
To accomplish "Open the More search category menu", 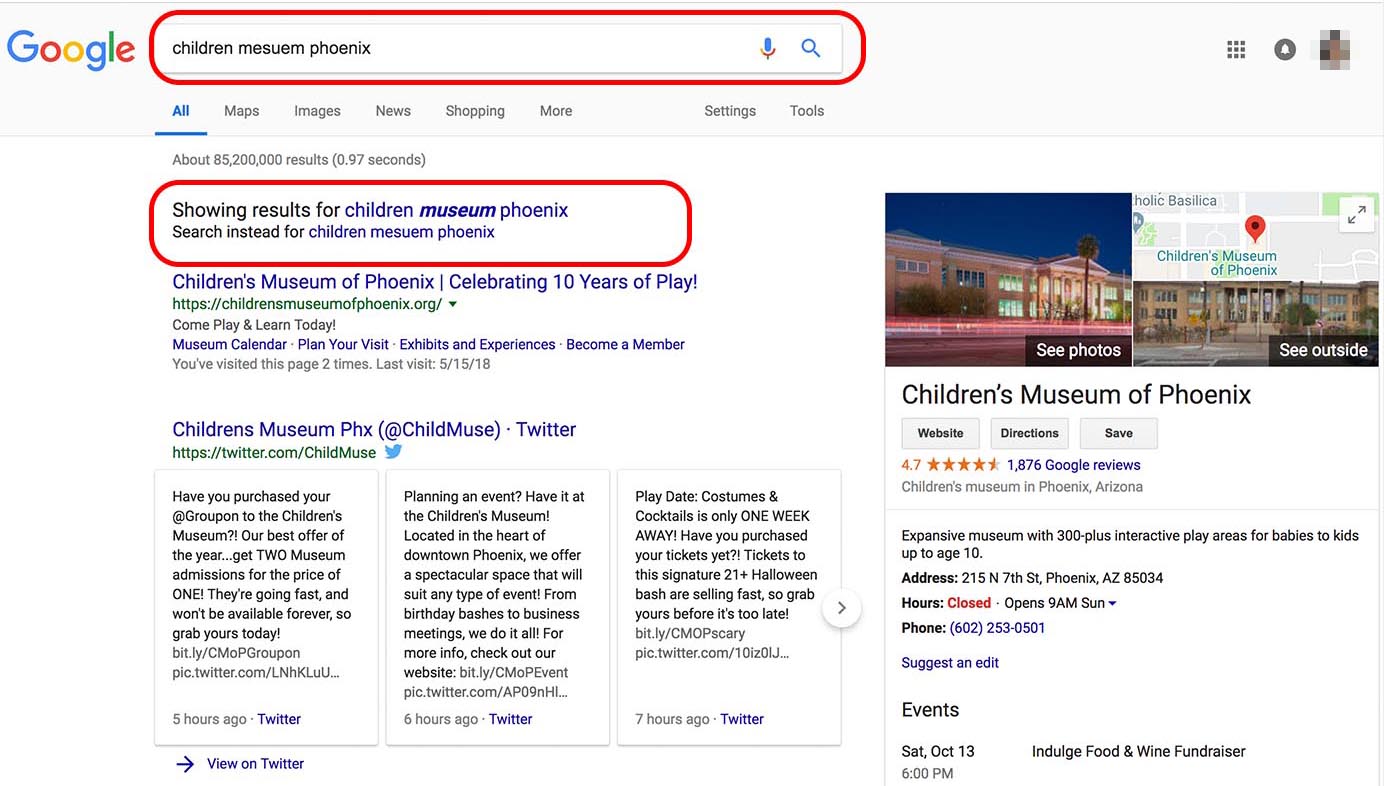I will pos(556,111).
